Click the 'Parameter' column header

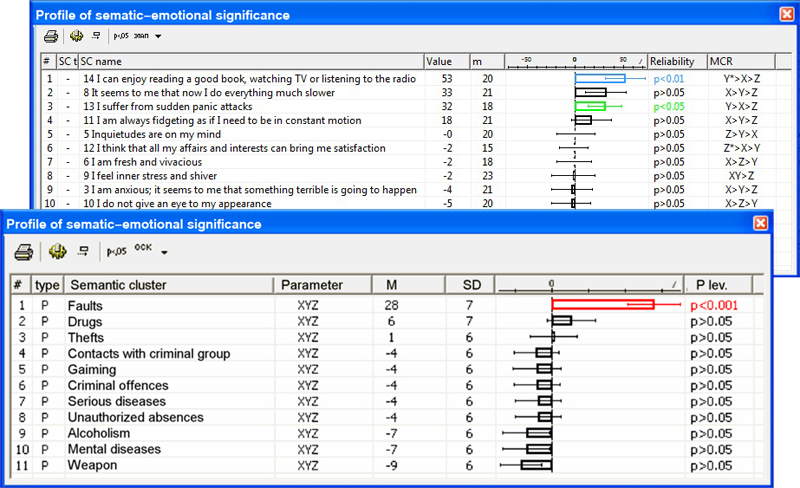322,285
